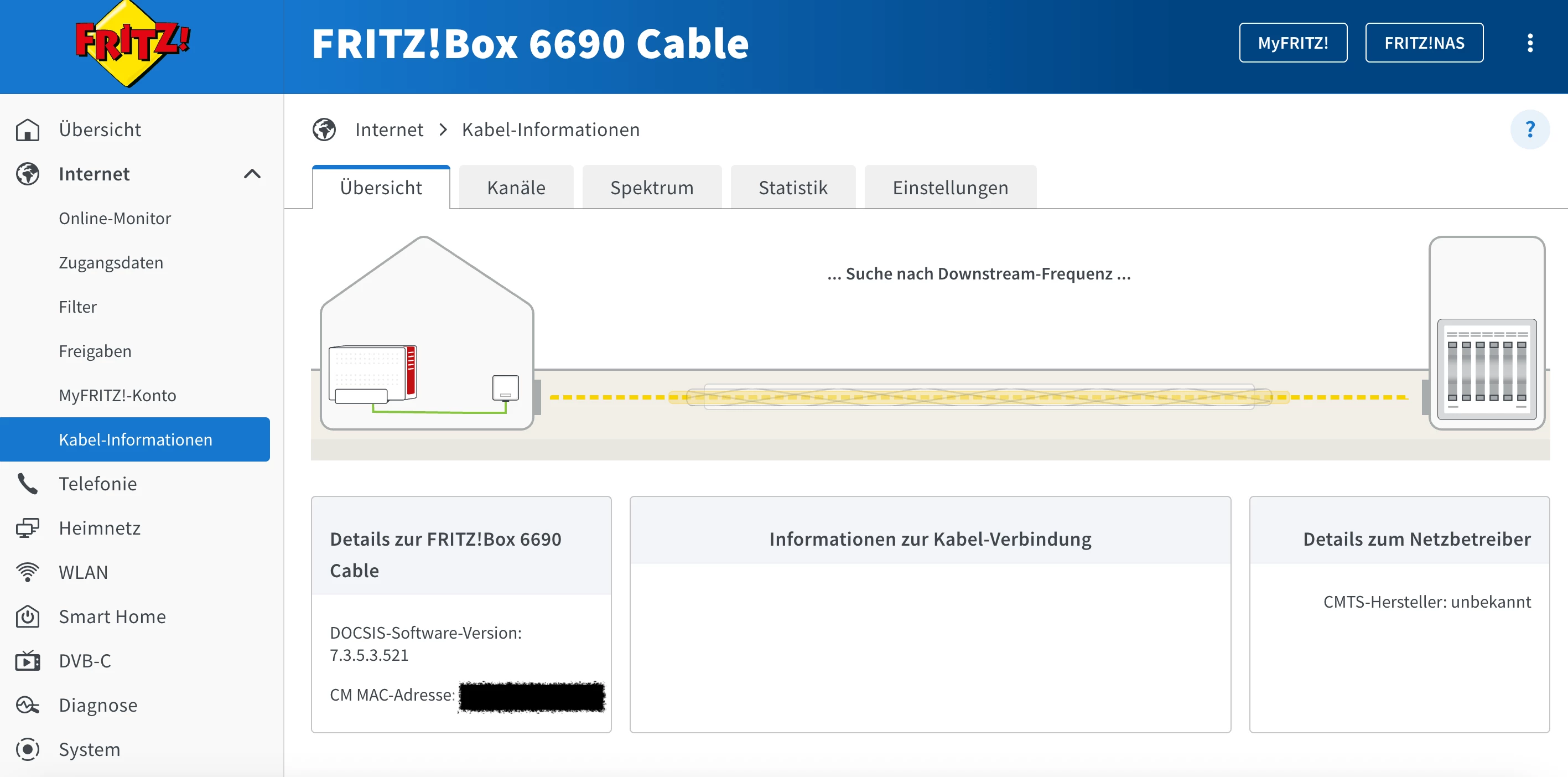Open Online-Monitor in the sidebar
The height and width of the screenshot is (777, 1568).
pos(115,218)
